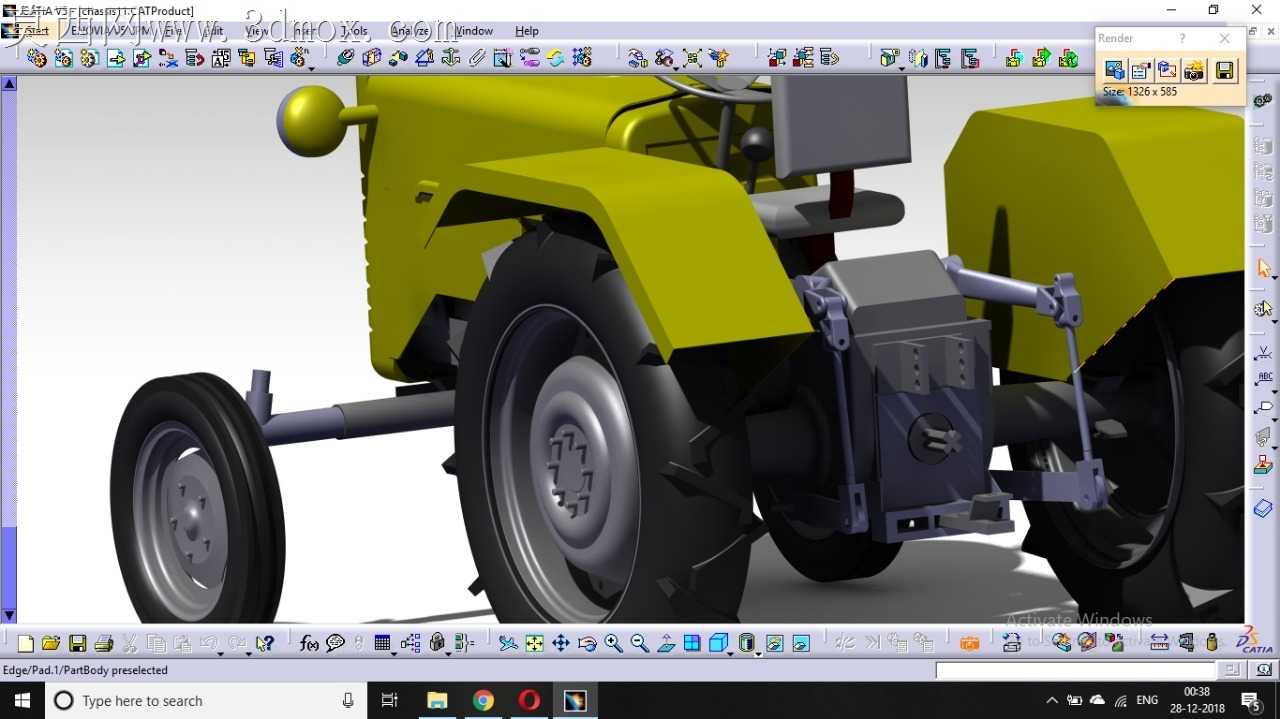The width and height of the screenshot is (1280, 719).
Task: Click the Zoom In magnifier
Action: click(x=613, y=643)
